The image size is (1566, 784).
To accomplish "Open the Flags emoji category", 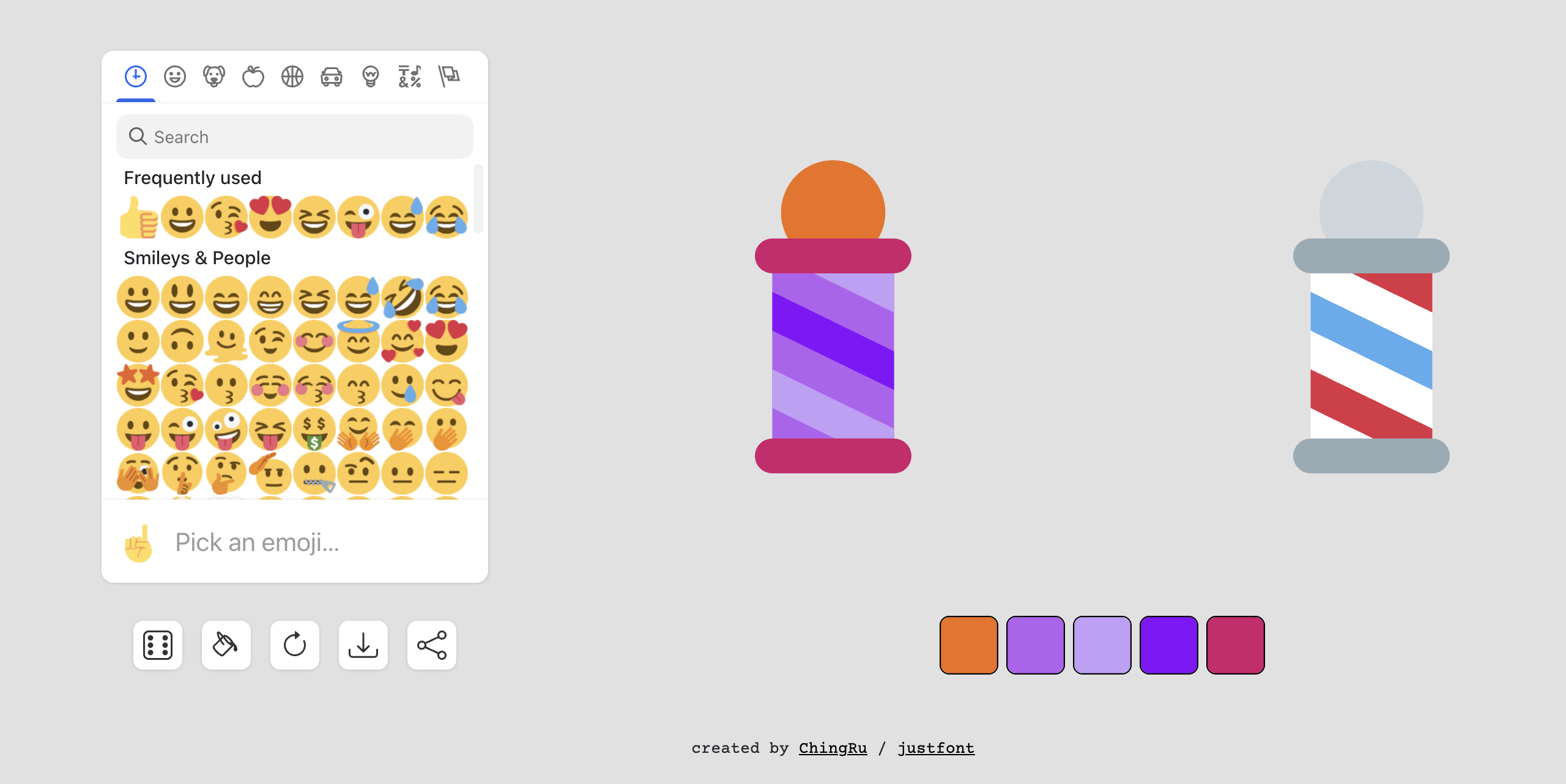I will tap(448, 76).
